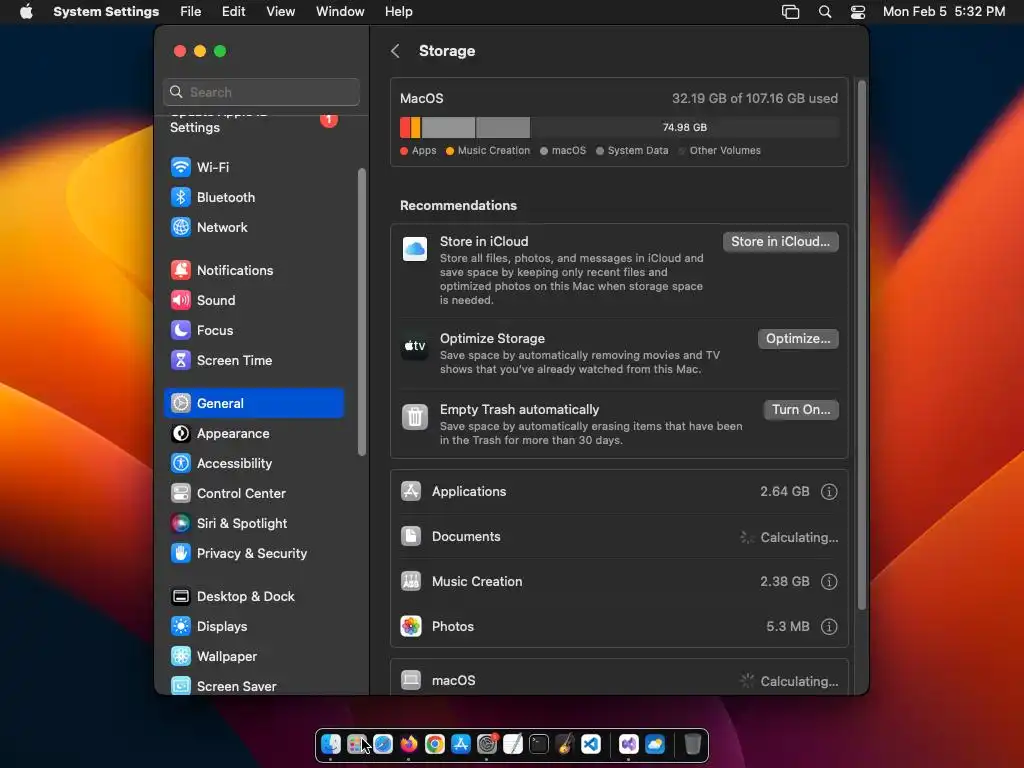Launch Safari from the Dock
This screenshot has height=768, width=1024.
(x=383, y=744)
